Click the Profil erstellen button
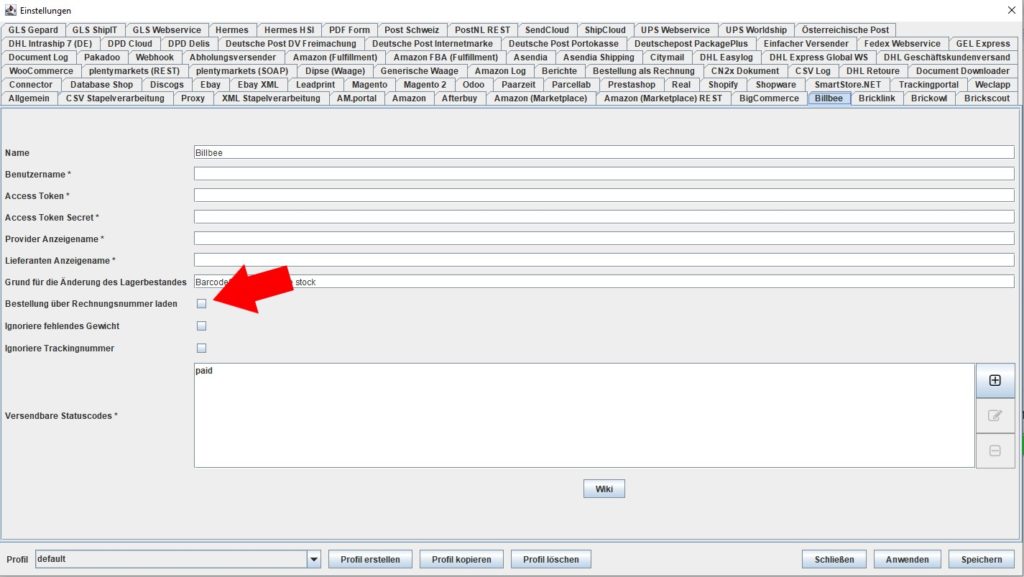The image size is (1024, 577). point(370,559)
